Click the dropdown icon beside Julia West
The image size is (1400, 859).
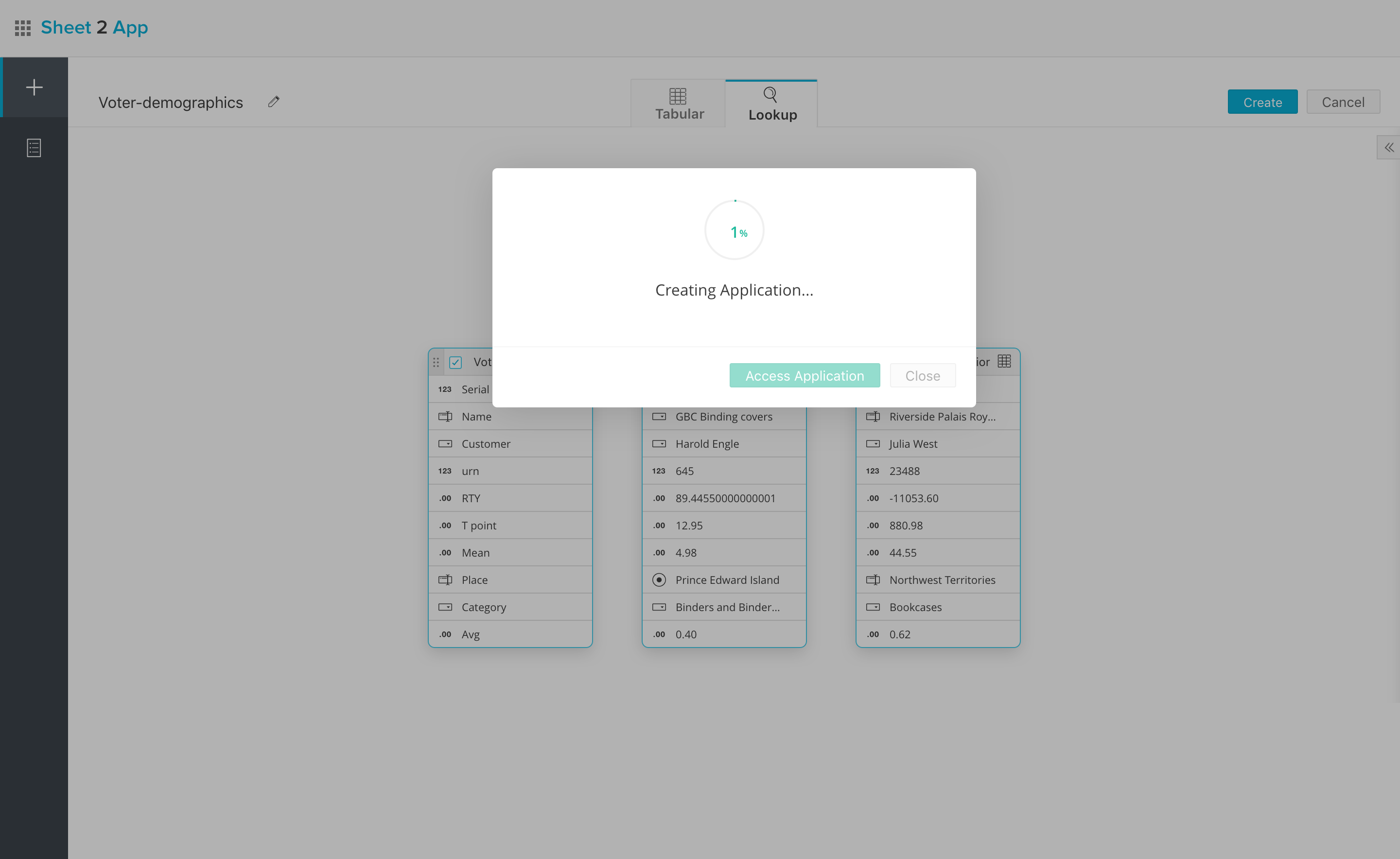point(873,444)
